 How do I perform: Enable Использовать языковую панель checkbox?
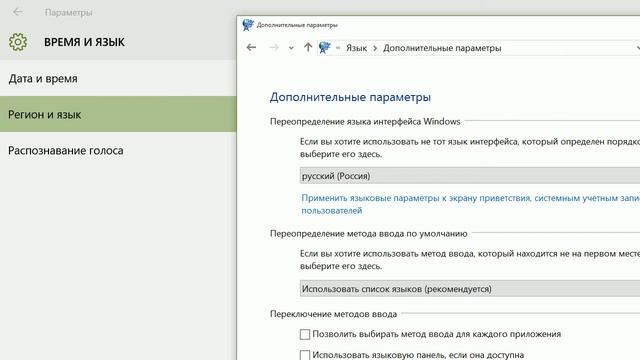coord(305,355)
